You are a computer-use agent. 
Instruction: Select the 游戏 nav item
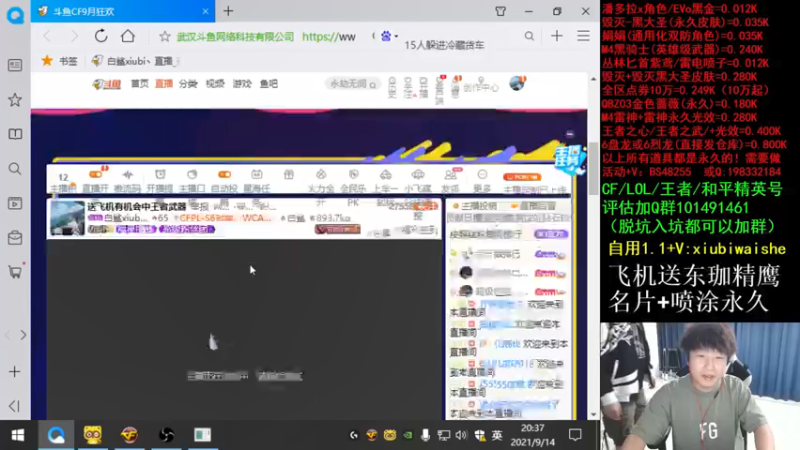(x=242, y=84)
